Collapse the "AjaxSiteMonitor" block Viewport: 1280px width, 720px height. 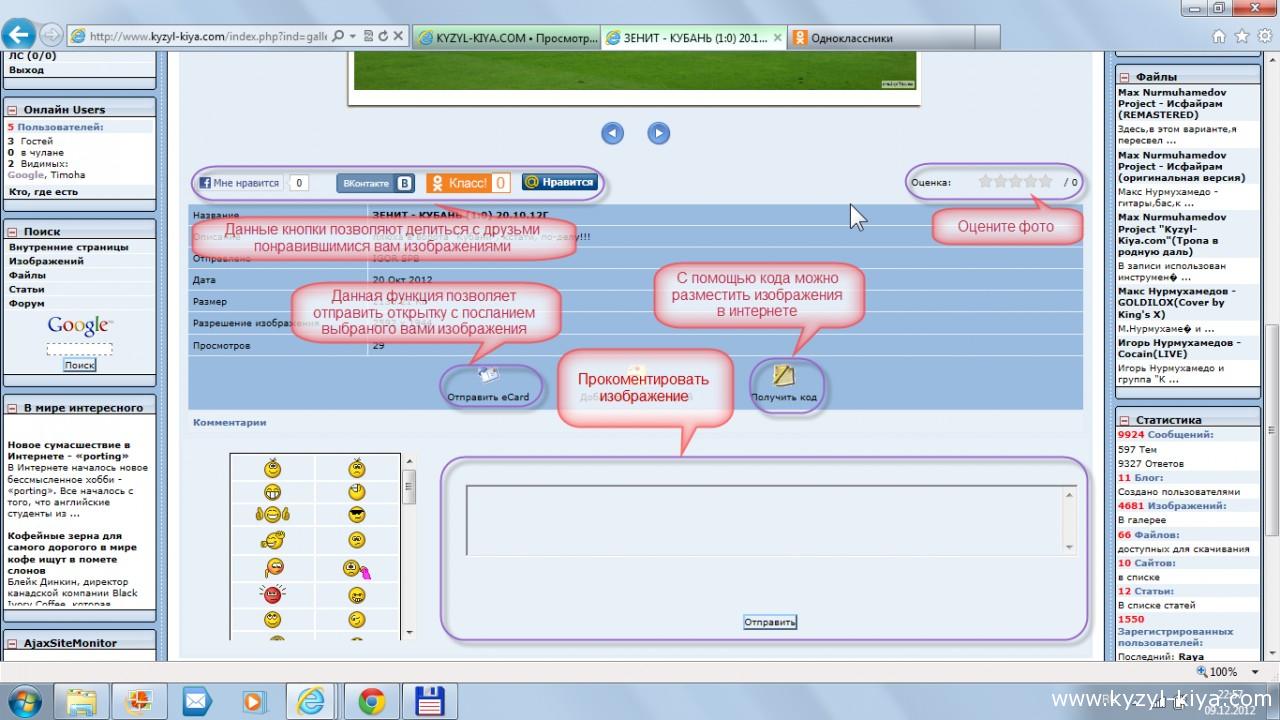[13, 644]
